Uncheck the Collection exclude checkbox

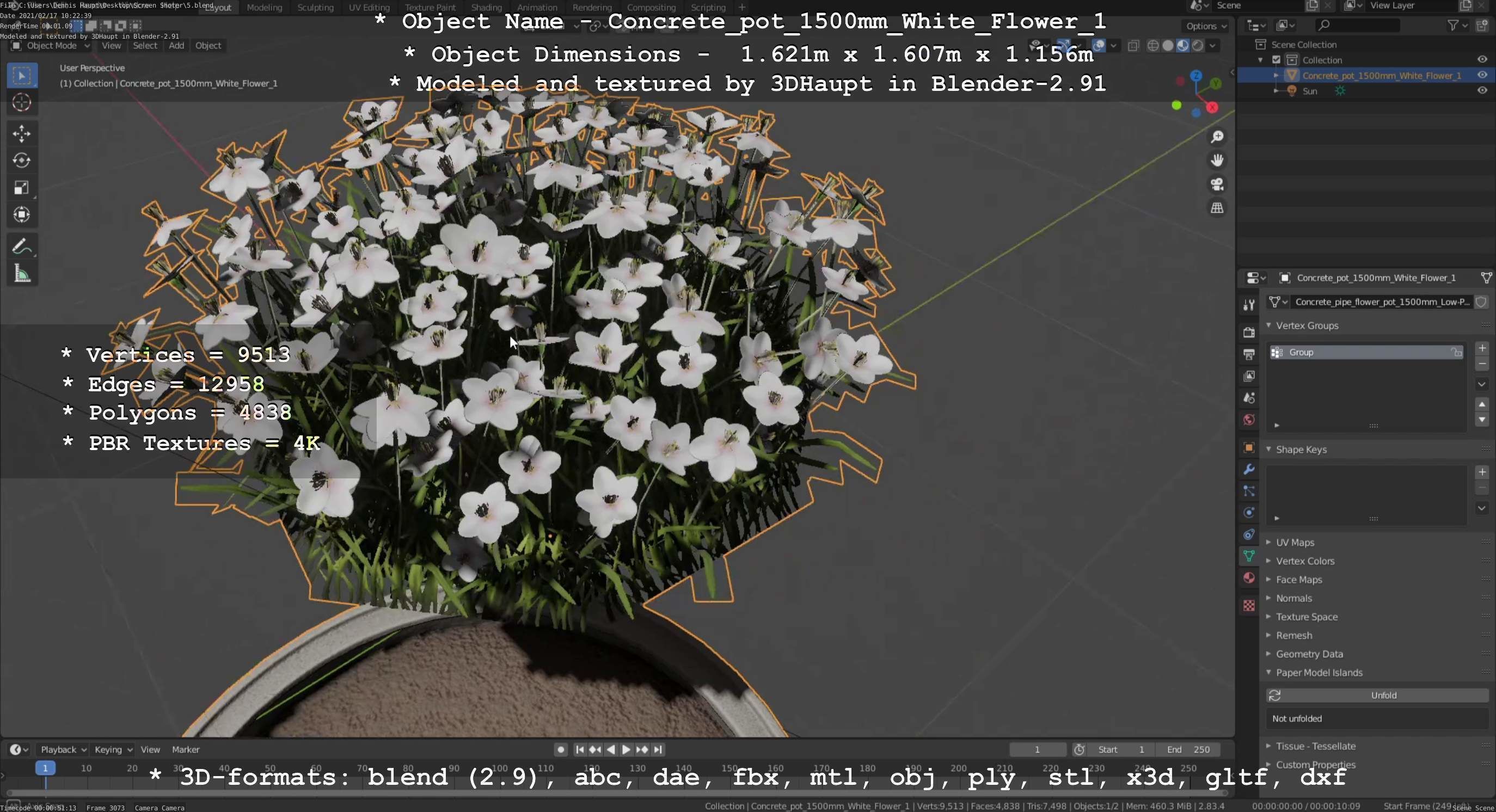click(x=1277, y=60)
